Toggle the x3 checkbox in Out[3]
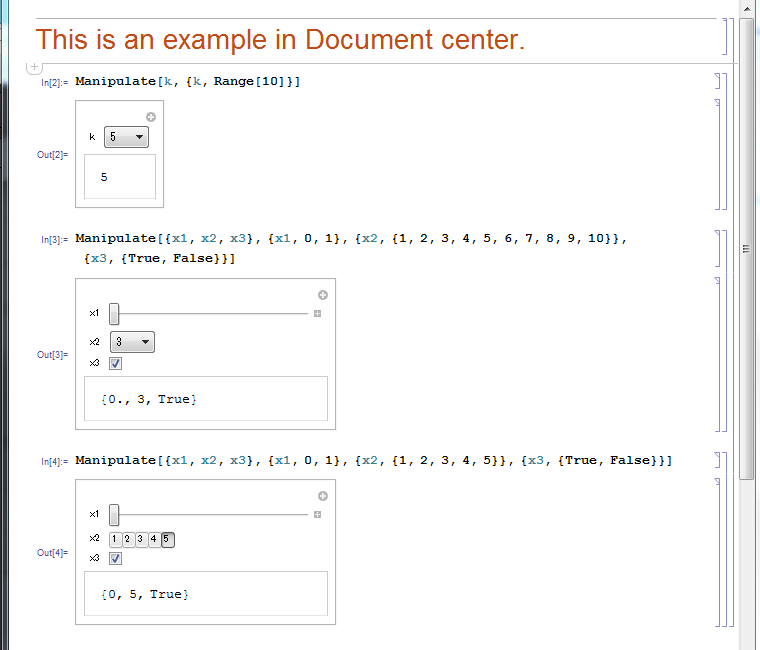The image size is (760, 650). coord(115,363)
